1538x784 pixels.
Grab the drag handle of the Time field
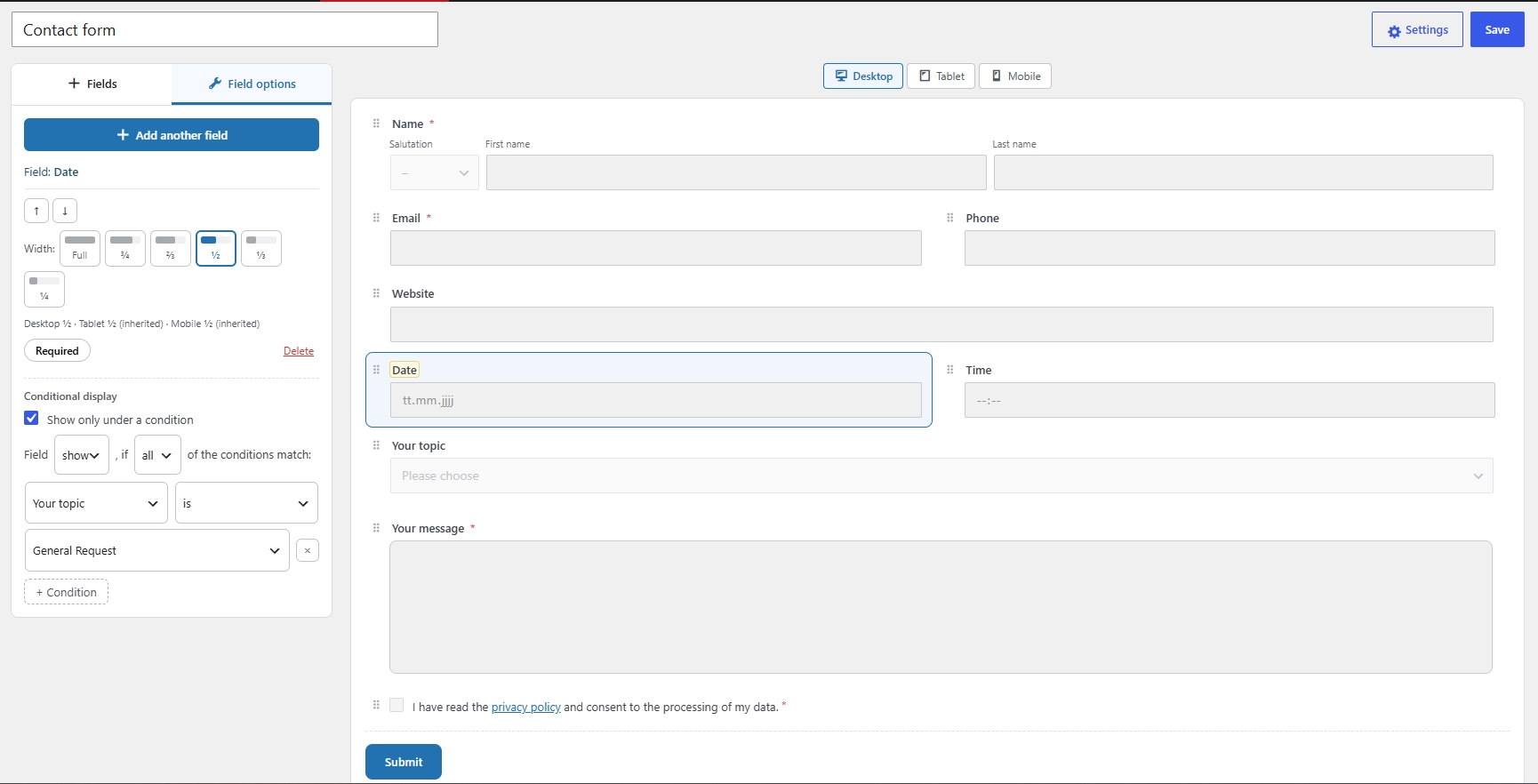pos(949,370)
